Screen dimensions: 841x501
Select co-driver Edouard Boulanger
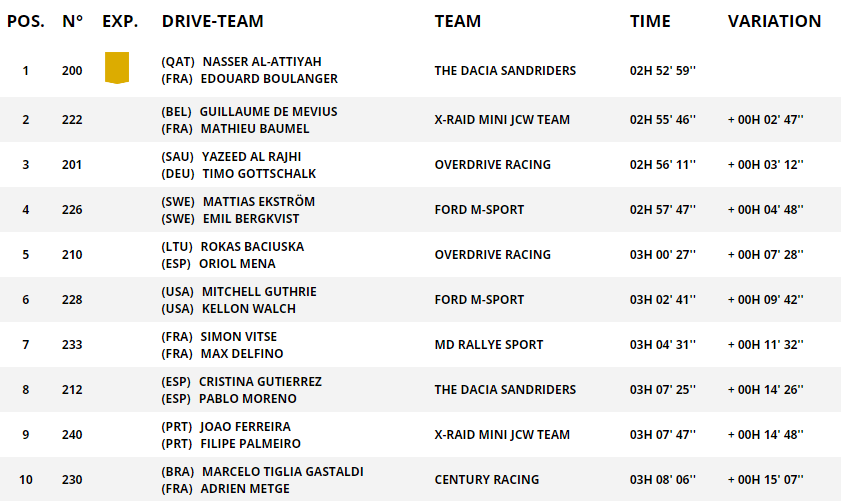tap(269, 79)
